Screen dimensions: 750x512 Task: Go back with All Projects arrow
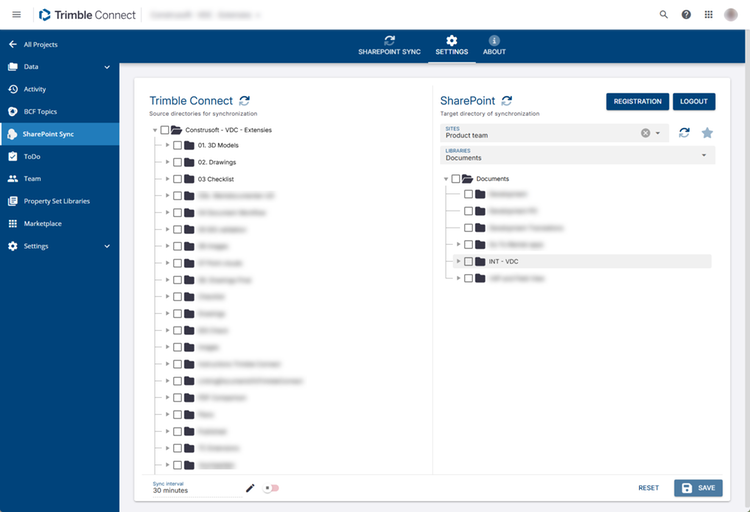(13, 44)
